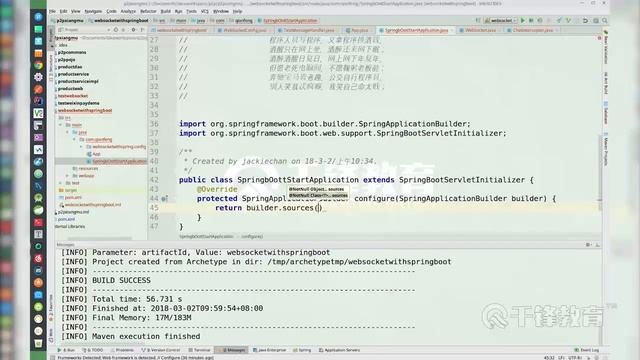Open the Version Control tool window
The height and width of the screenshot is (360, 640).
[x=160, y=350]
